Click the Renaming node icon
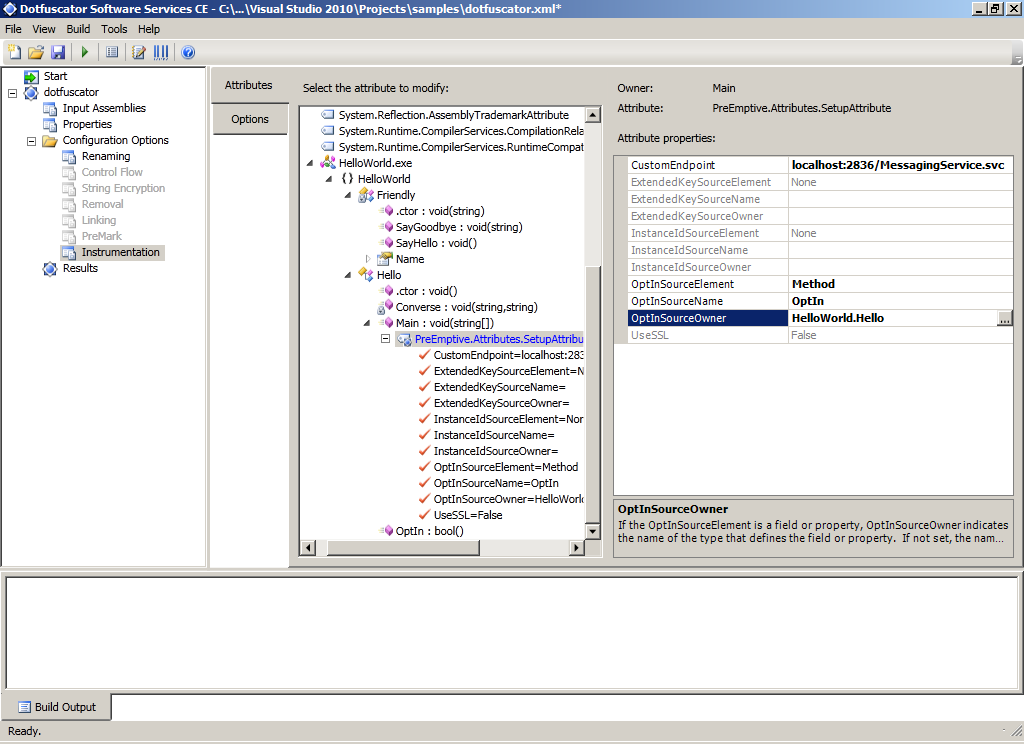Screen dimensions: 1024x744 [69, 157]
